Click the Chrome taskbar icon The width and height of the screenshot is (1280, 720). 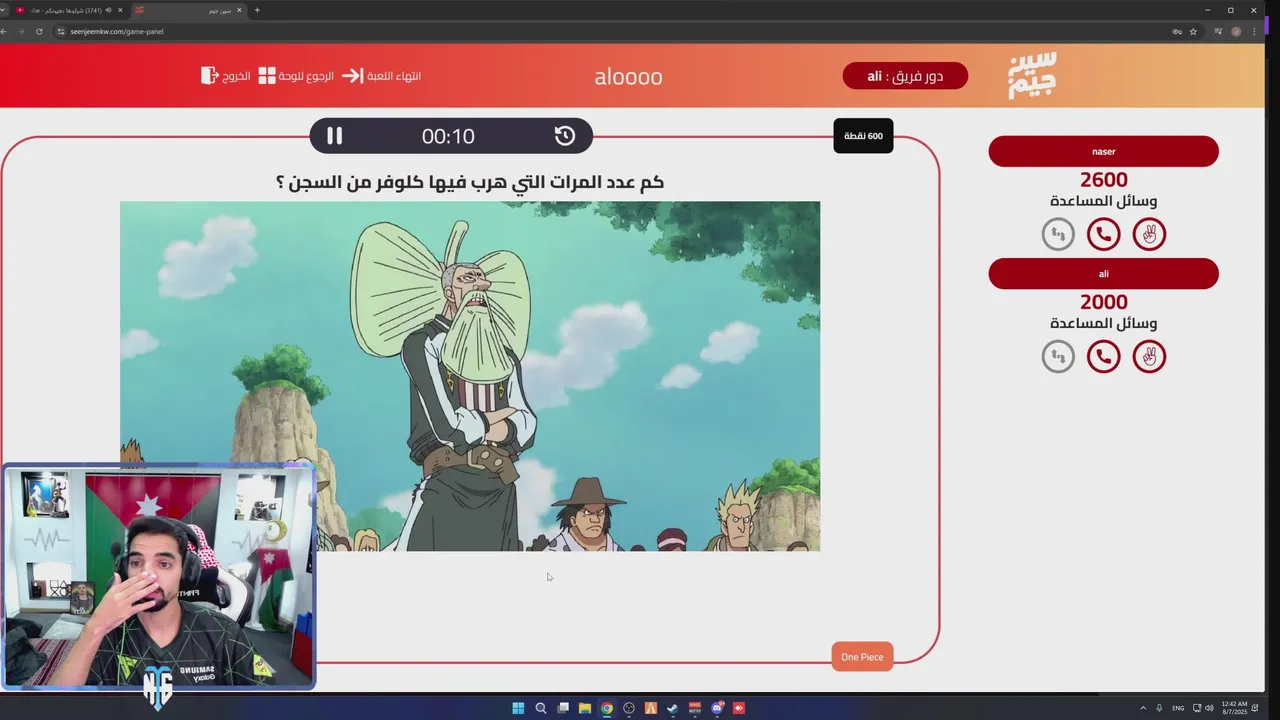(x=607, y=708)
